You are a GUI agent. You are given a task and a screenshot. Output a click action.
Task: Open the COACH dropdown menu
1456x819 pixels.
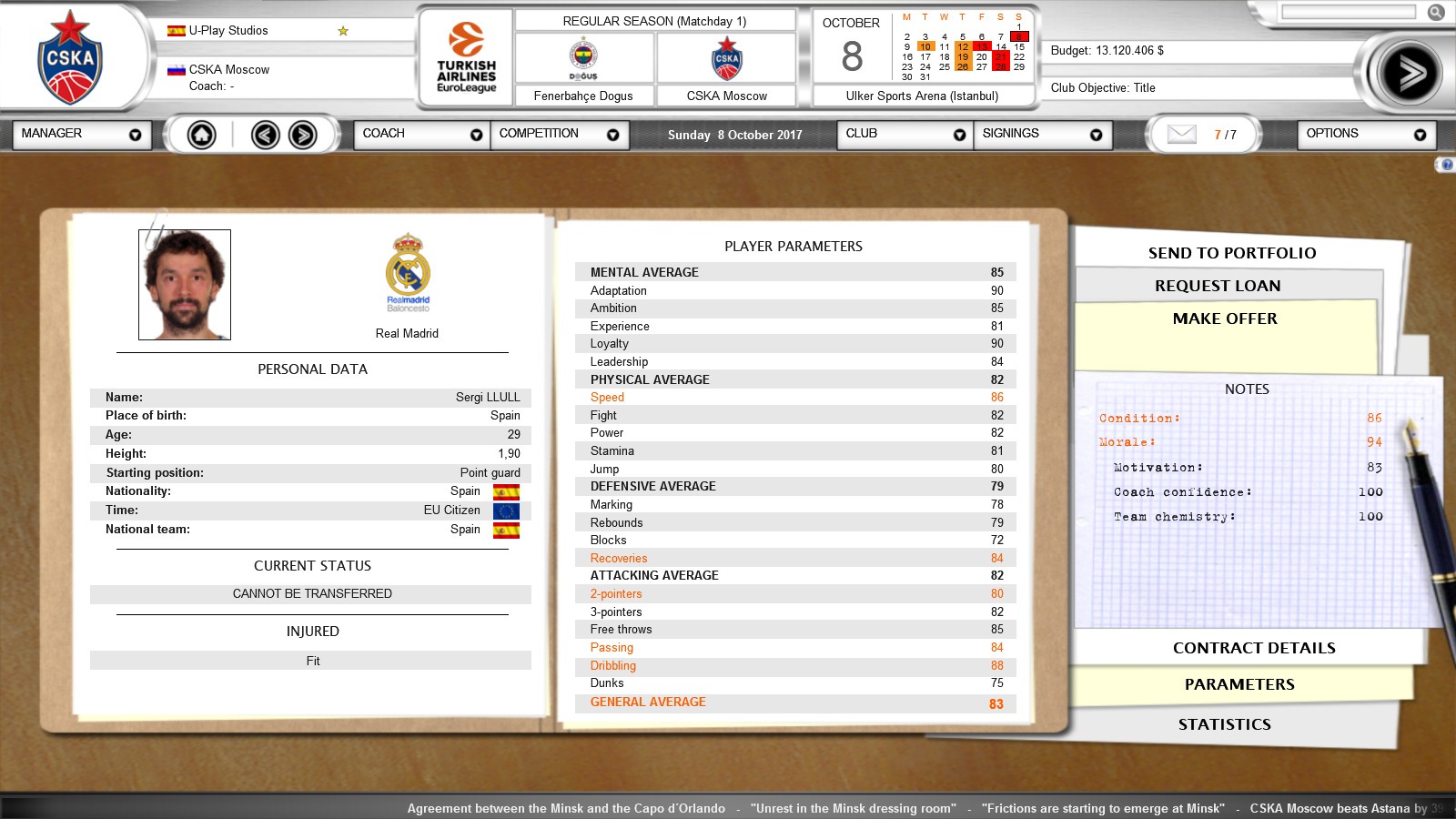coord(422,134)
